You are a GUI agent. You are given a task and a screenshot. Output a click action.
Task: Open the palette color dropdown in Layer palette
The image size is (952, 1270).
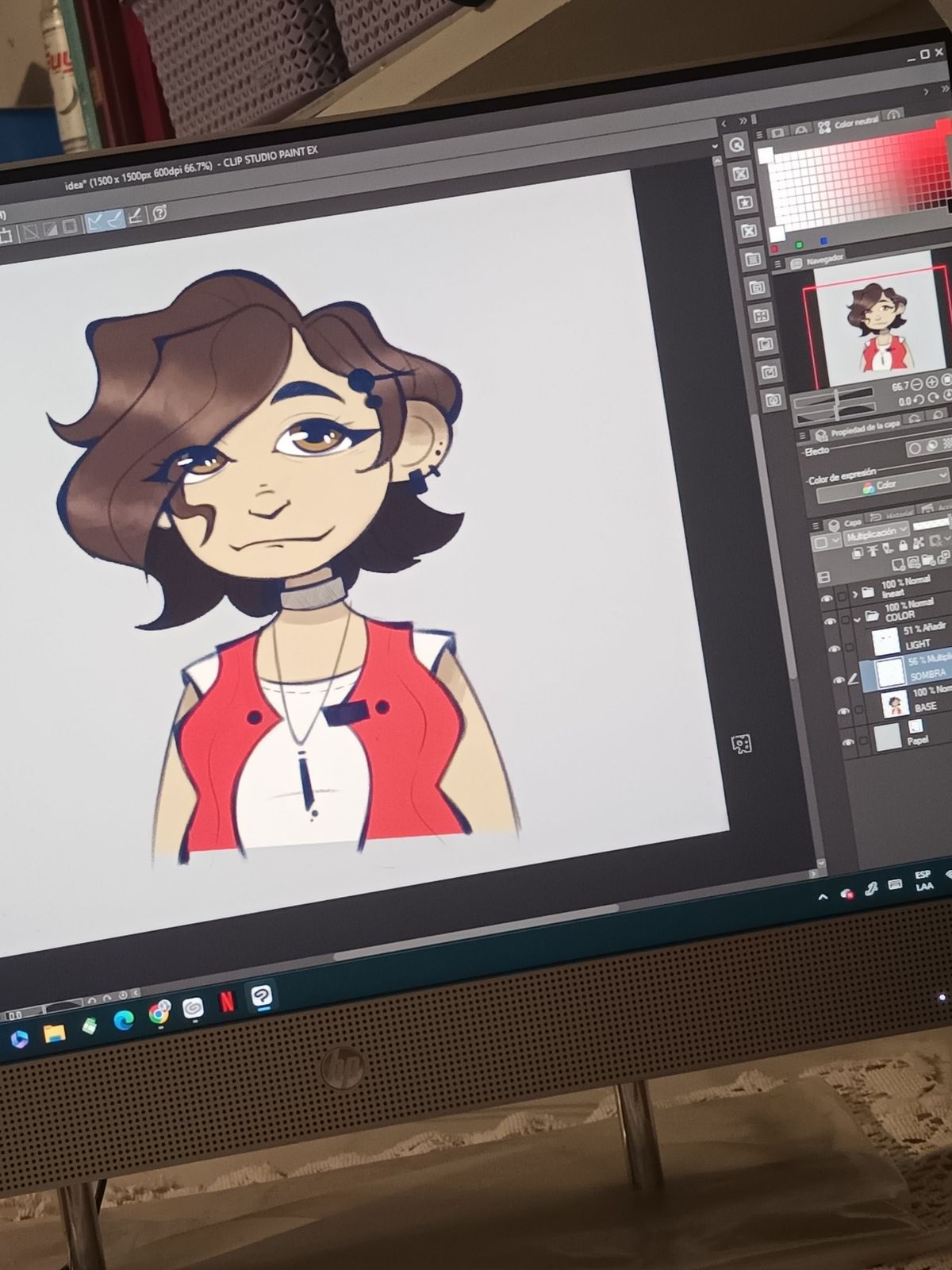[825, 542]
